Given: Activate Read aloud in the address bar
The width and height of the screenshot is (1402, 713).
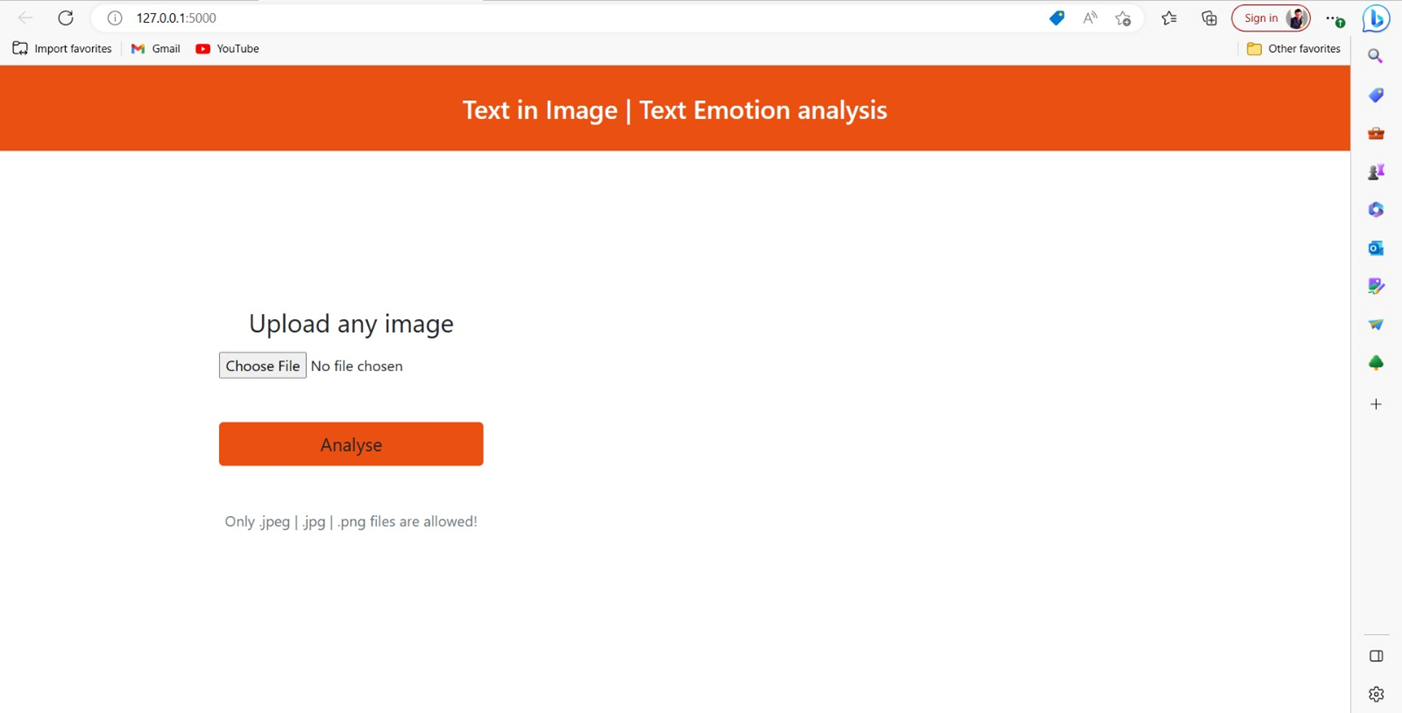Looking at the screenshot, I should (x=1089, y=18).
